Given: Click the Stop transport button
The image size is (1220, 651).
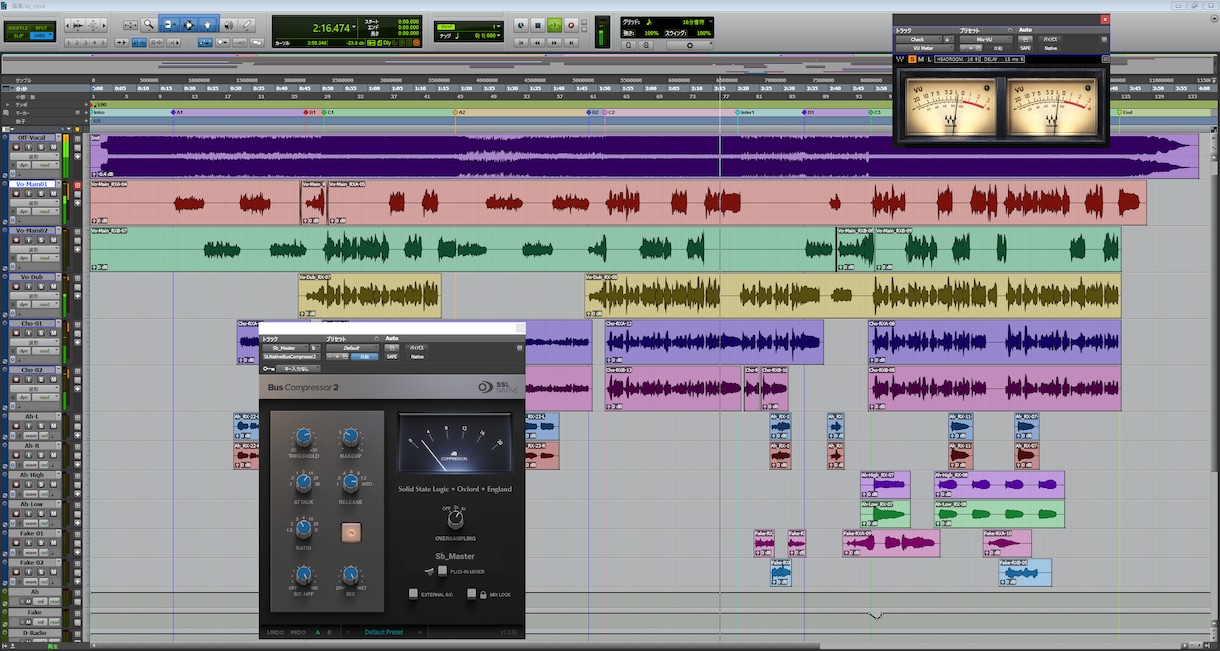Looking at the screenshot, I should click(x=537, y=25).
